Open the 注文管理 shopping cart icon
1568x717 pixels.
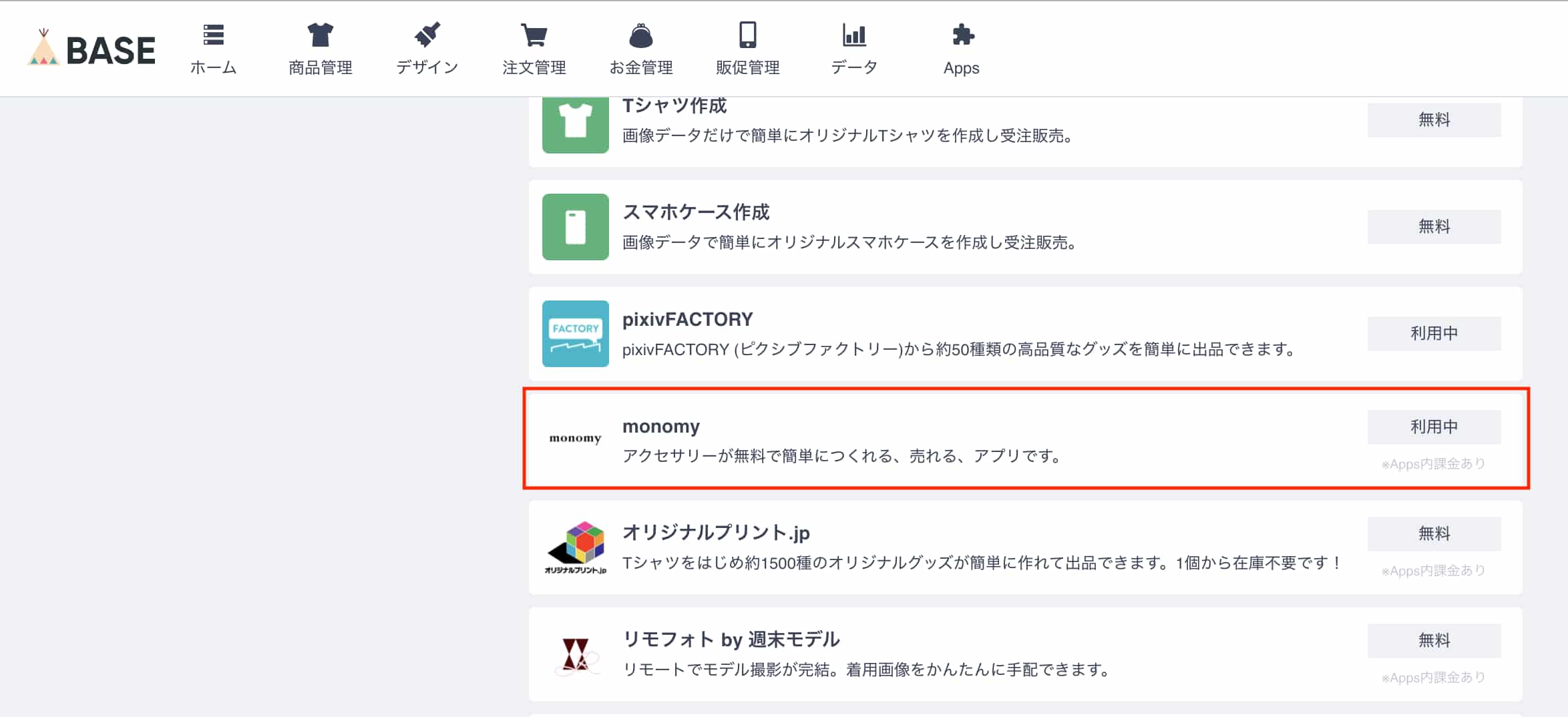tap(534, 35)
